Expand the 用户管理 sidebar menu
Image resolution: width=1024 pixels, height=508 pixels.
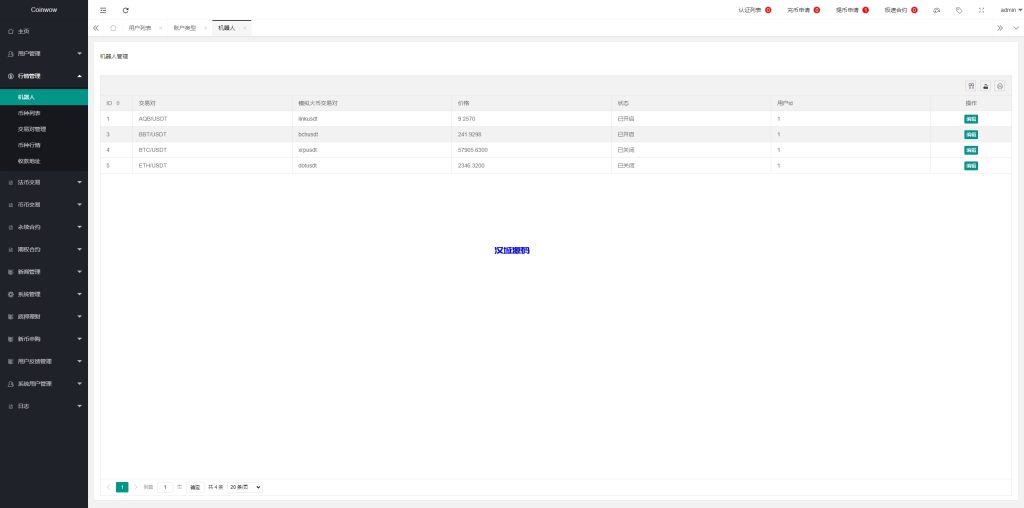point(44,53)
